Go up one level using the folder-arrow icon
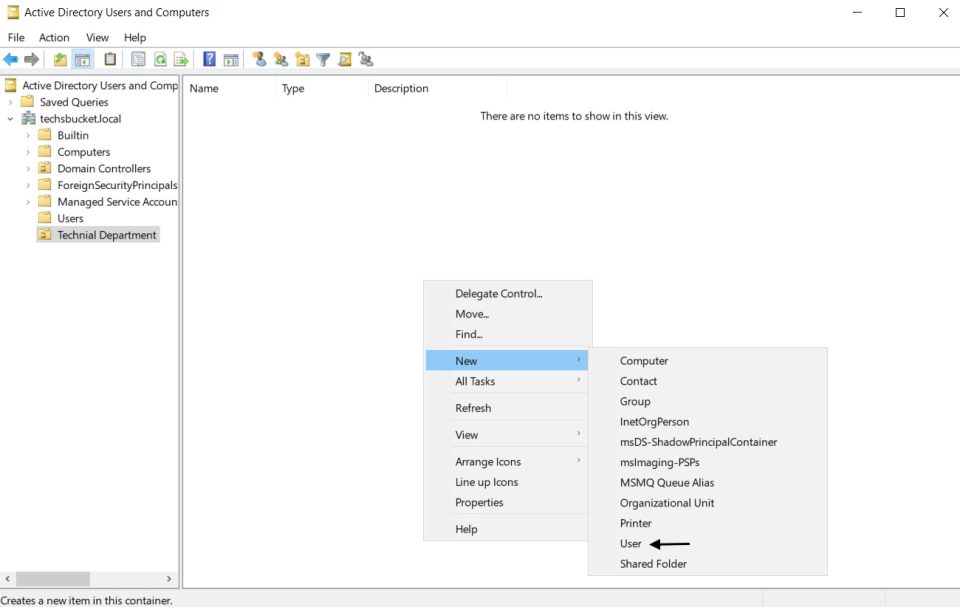The height and width of the screenshot is (607, 960). tap(60, 59)
